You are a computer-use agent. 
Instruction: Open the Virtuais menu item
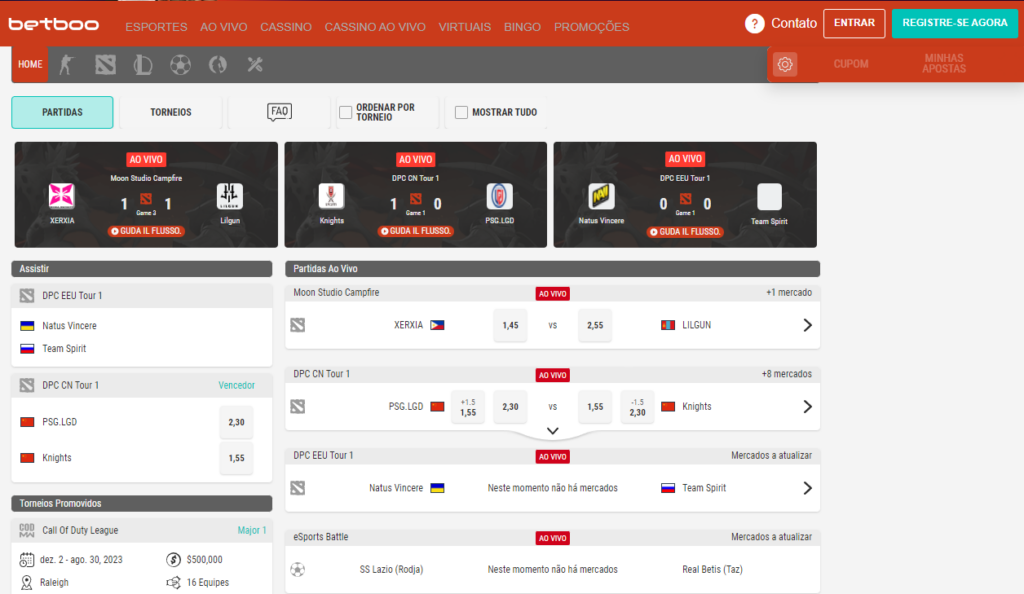pyautogui.click(x=464, y=27)
